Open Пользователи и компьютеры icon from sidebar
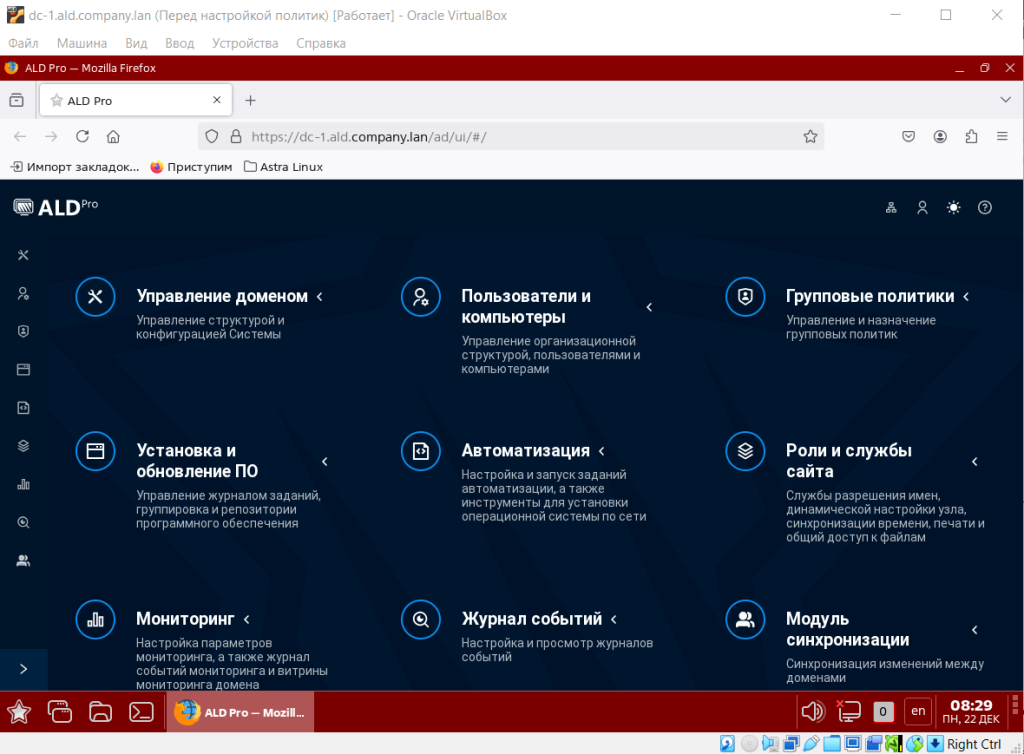Screen dimensions: 1024x754 (x=23, y=293)
